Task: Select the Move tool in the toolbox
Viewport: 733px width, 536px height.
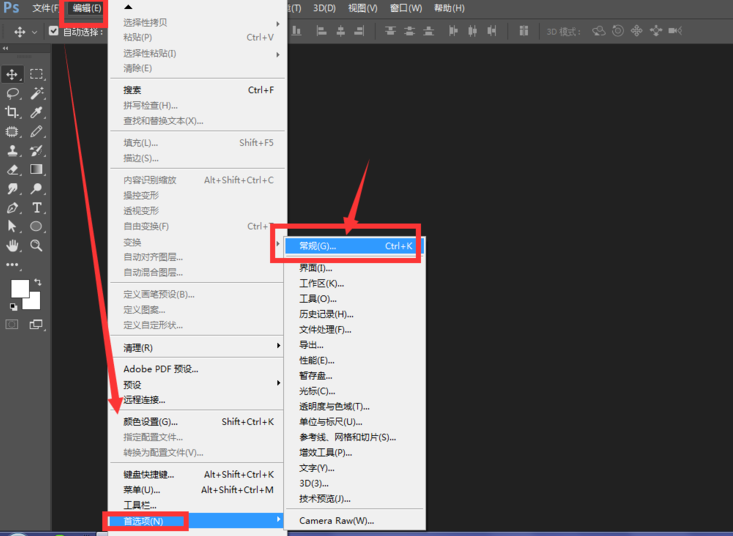Action: (x=12, y=74)
